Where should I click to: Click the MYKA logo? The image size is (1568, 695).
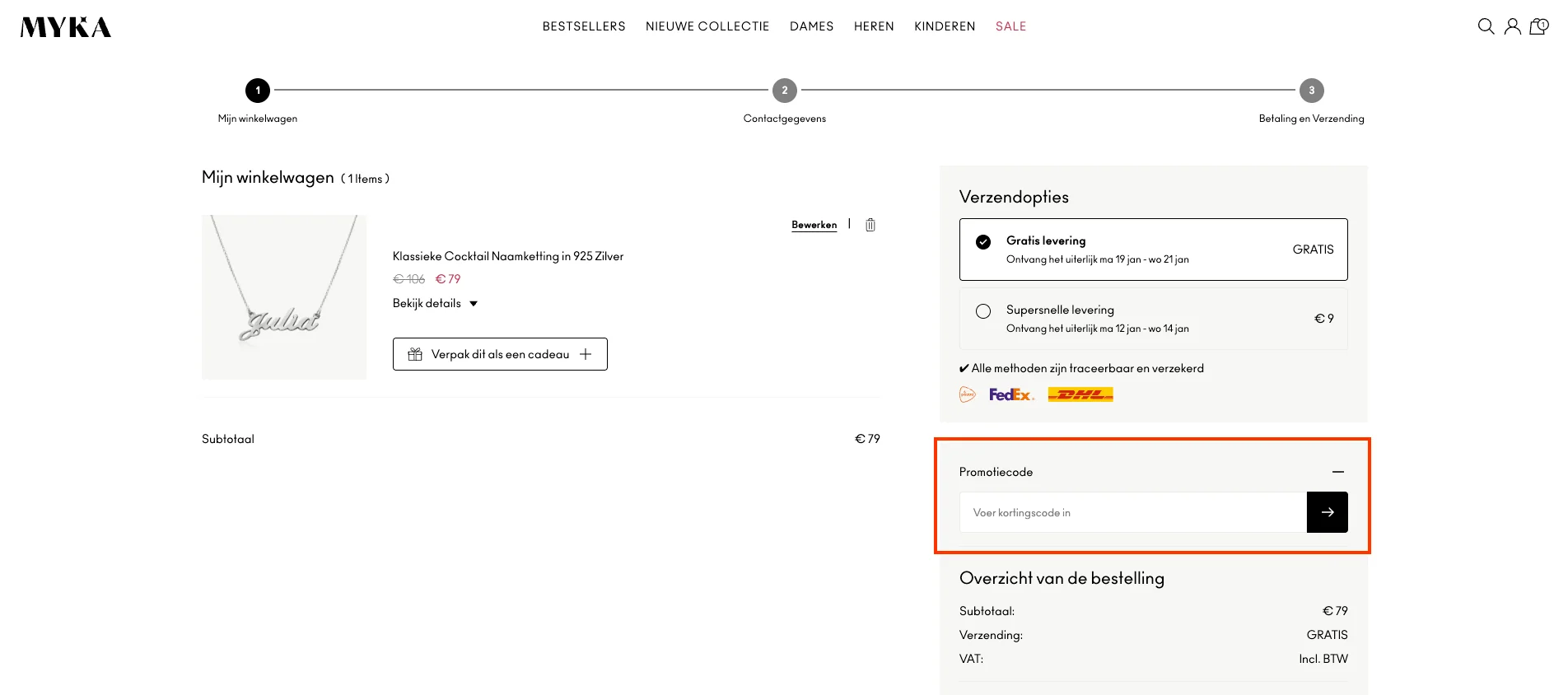coord(66,27)
